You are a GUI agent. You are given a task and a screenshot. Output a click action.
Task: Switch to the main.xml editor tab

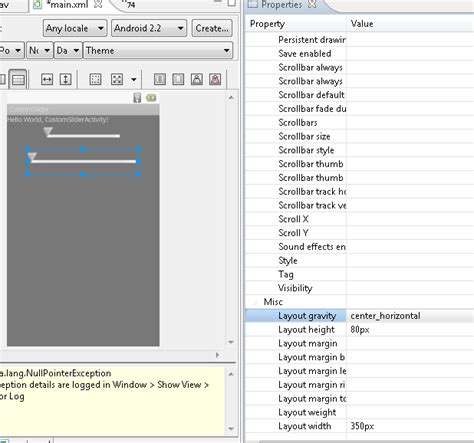(x=68, y=5)
